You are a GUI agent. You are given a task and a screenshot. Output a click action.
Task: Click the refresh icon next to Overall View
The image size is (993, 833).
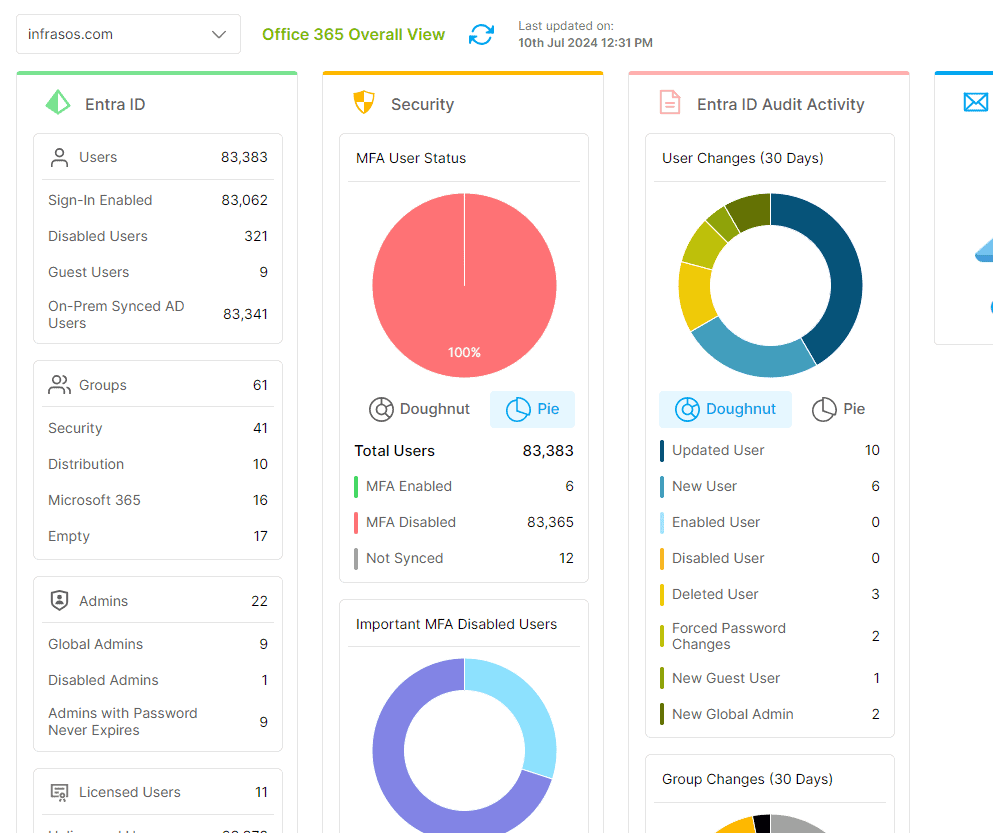coord(481,34)
